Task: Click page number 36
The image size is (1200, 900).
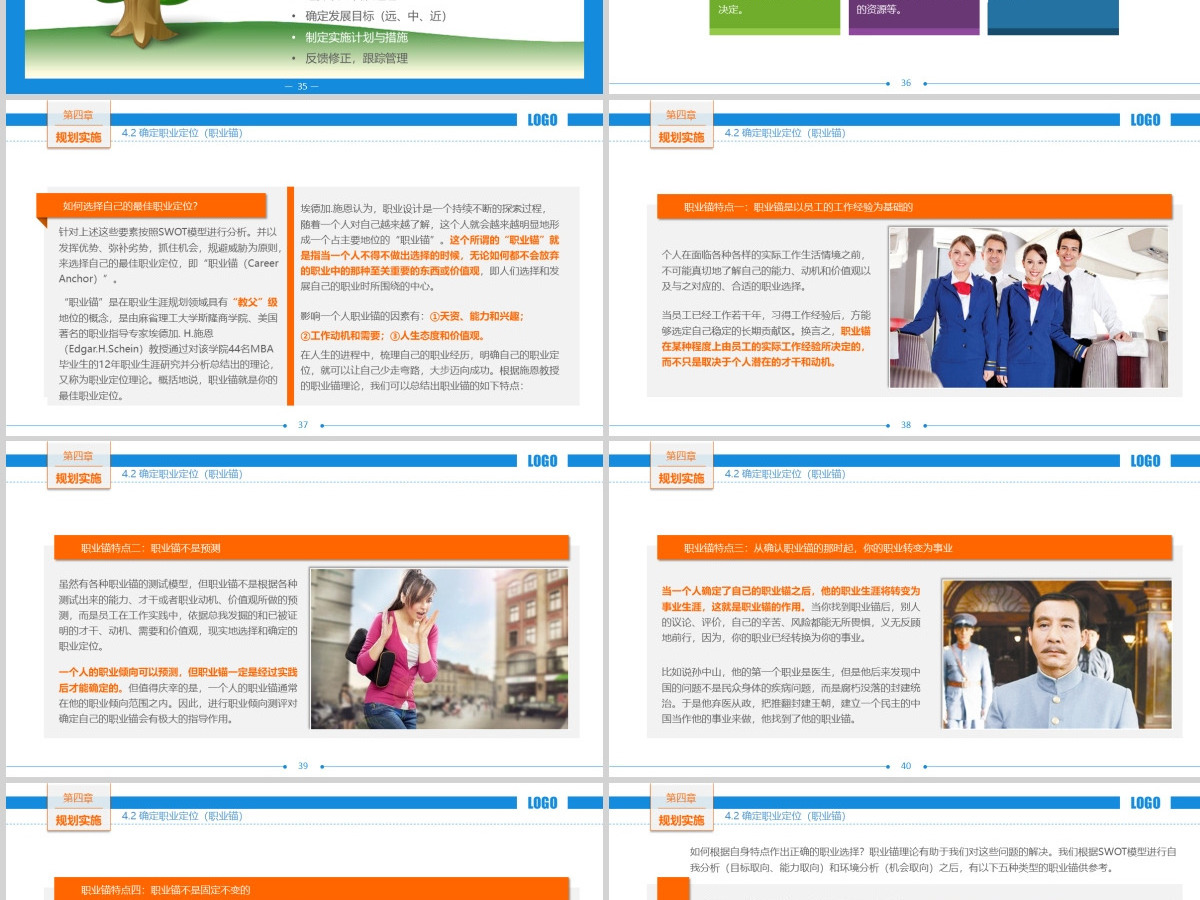Action: [x=906, y=83]
